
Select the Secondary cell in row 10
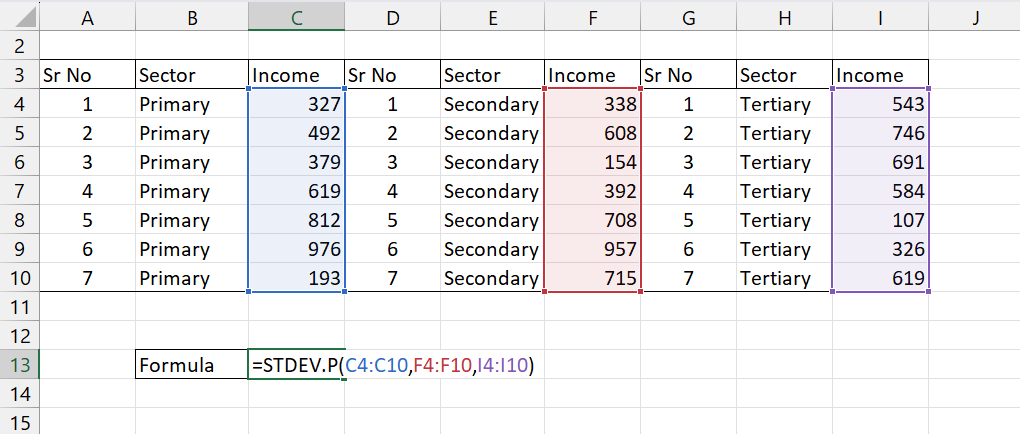492,278
